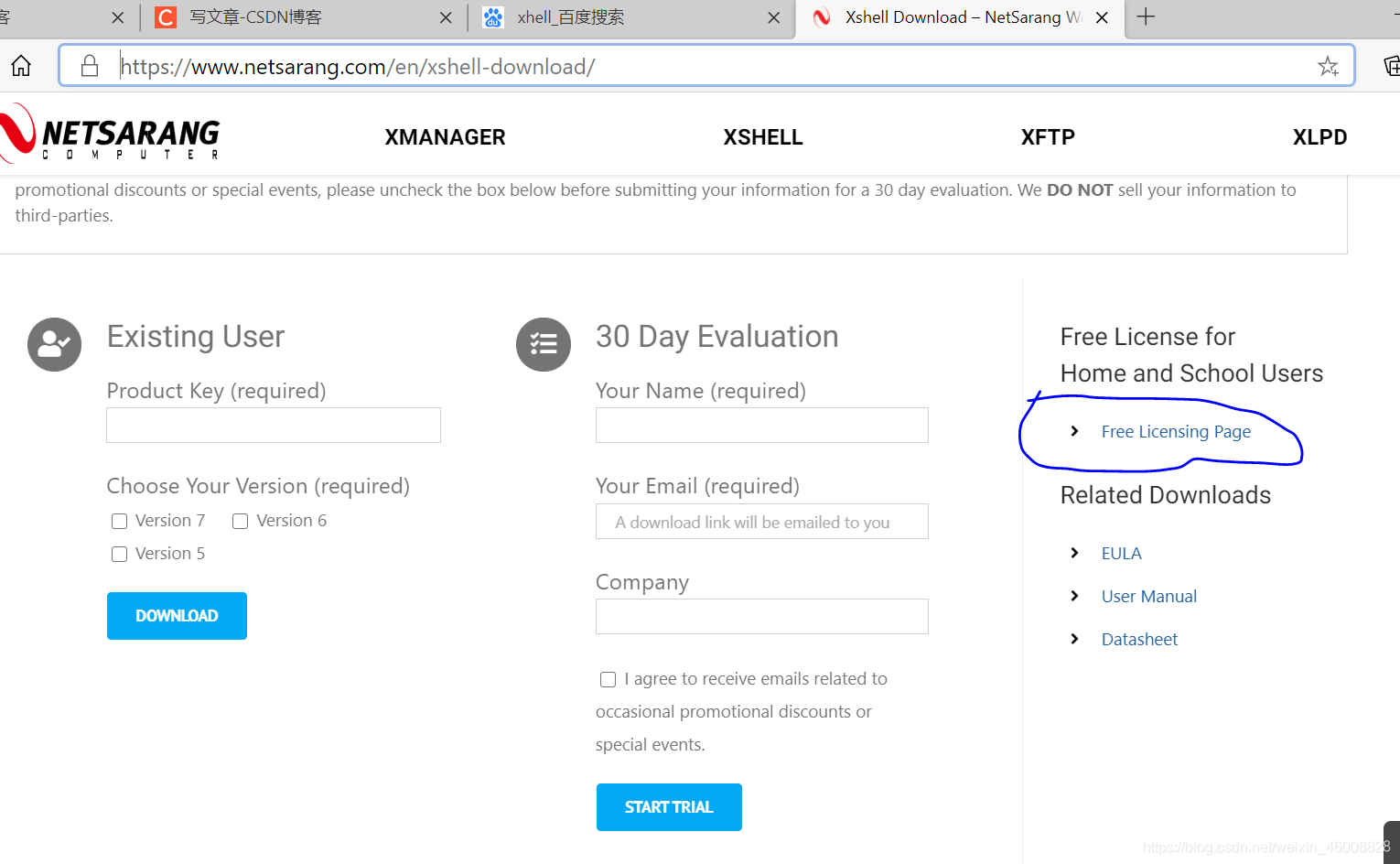Screen dimensions: 1400x864
Task: Click the NetSarang Computer logo
Action: pos(110,134)
